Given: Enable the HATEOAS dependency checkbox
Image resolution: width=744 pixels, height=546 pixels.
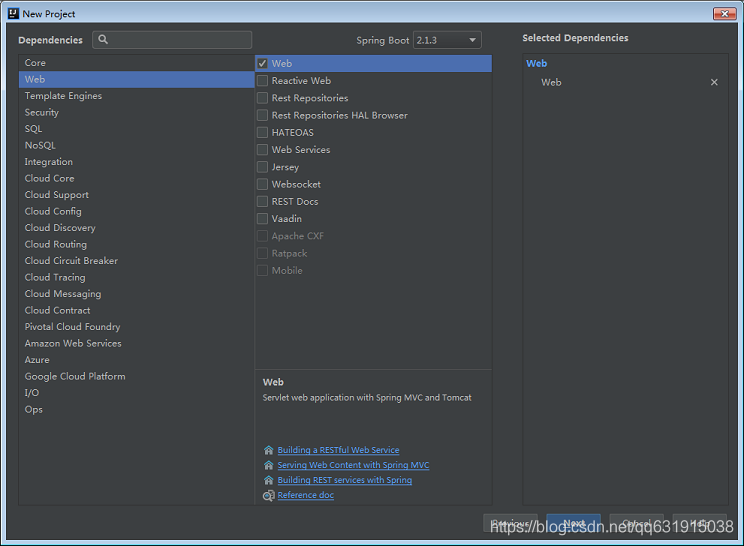Looking at the screenshot, I should tap(262, 132).
